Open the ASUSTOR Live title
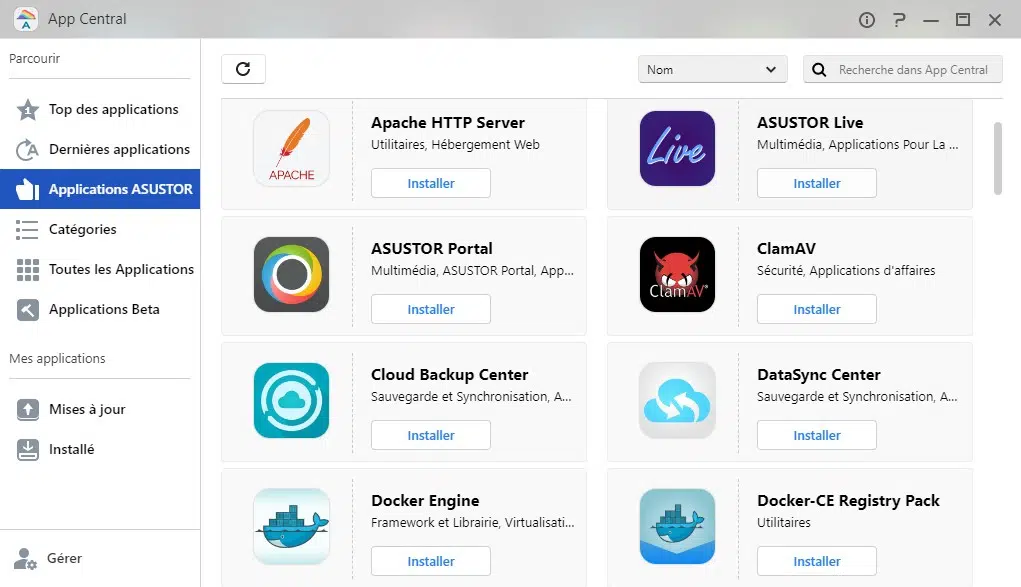Image resolution: width=1021 pixels, height=587 pixels. 810,122
